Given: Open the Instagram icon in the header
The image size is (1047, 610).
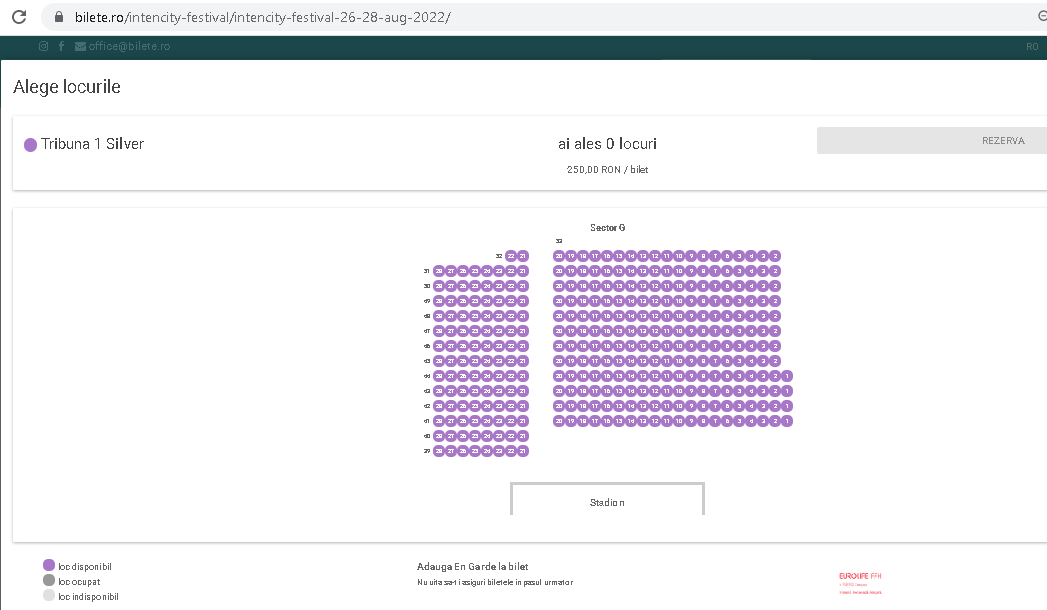Looking at the screenshot, I should coord(43,46).
